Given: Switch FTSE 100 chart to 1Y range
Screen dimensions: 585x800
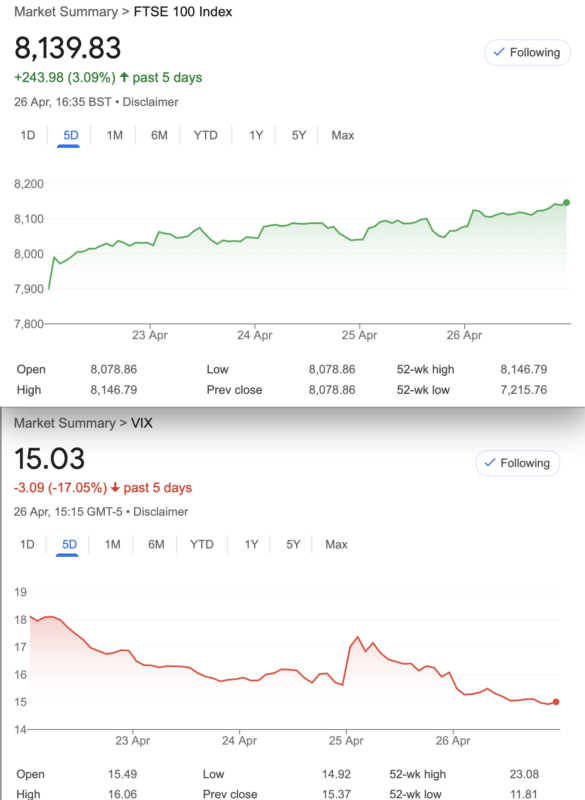Looking at the screenshot, I should pos(256,135).
